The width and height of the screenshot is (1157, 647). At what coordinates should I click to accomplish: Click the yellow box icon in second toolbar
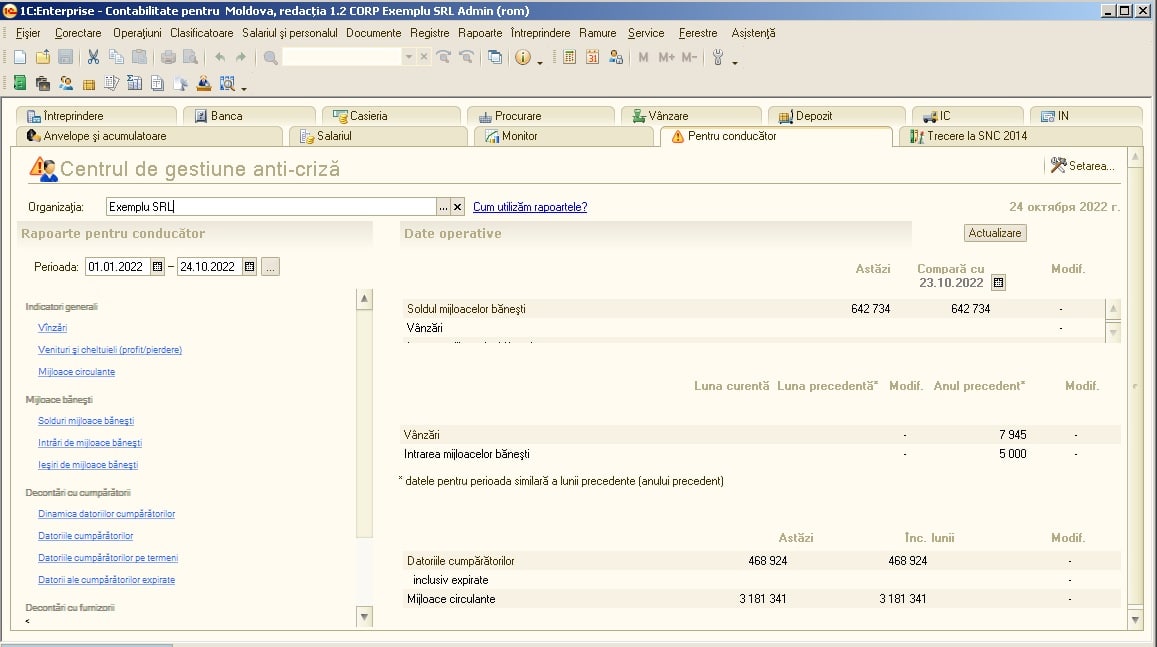tap(89, 84)
